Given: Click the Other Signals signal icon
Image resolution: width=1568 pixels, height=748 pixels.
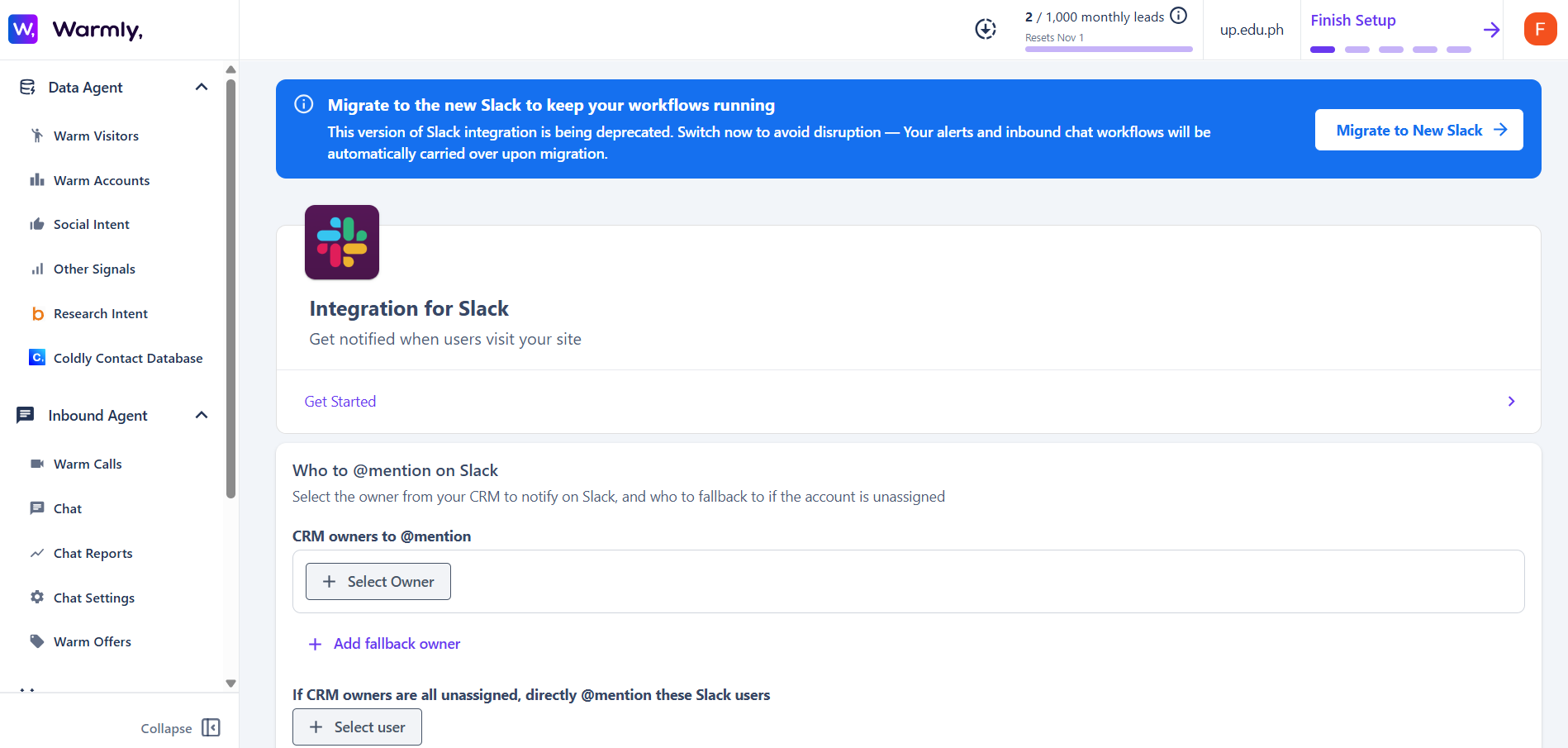Looking at the screenshot, I should pos(36,269).
